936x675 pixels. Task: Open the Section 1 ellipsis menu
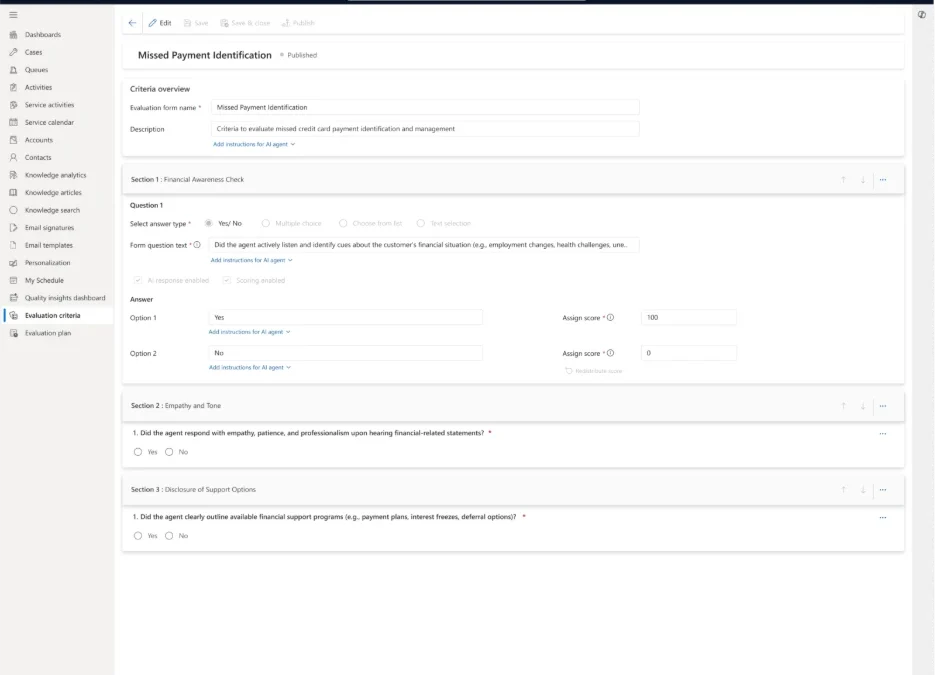coord(882,180)
